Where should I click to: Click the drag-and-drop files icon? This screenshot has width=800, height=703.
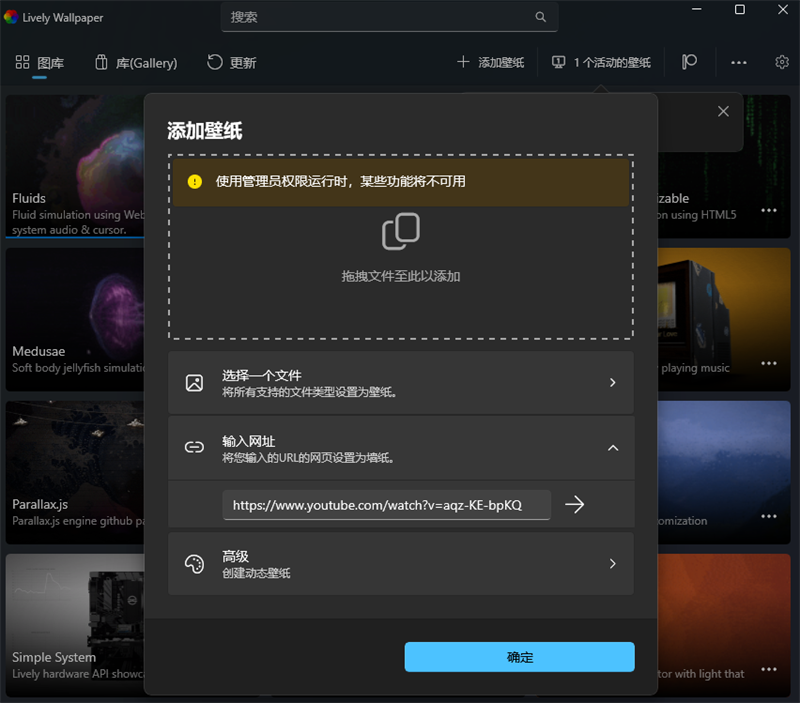(x=401, y=232)
